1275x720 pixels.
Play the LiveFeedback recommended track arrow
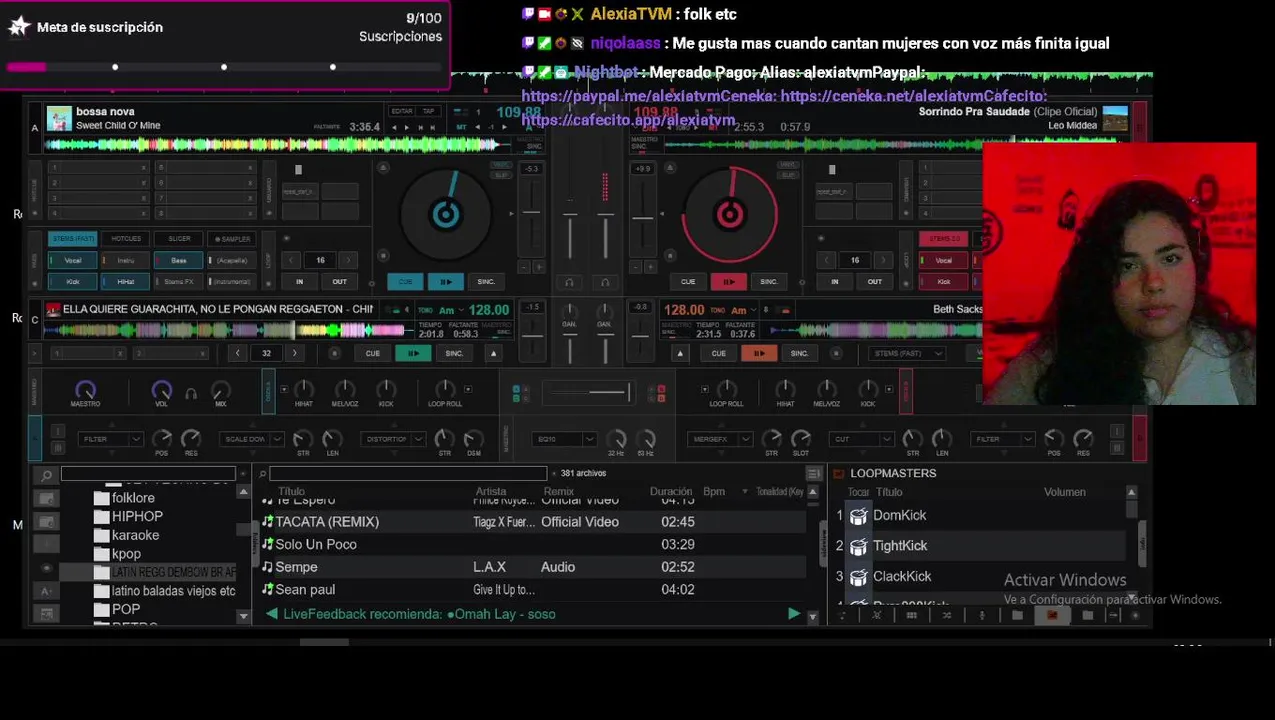pos(794,614)
